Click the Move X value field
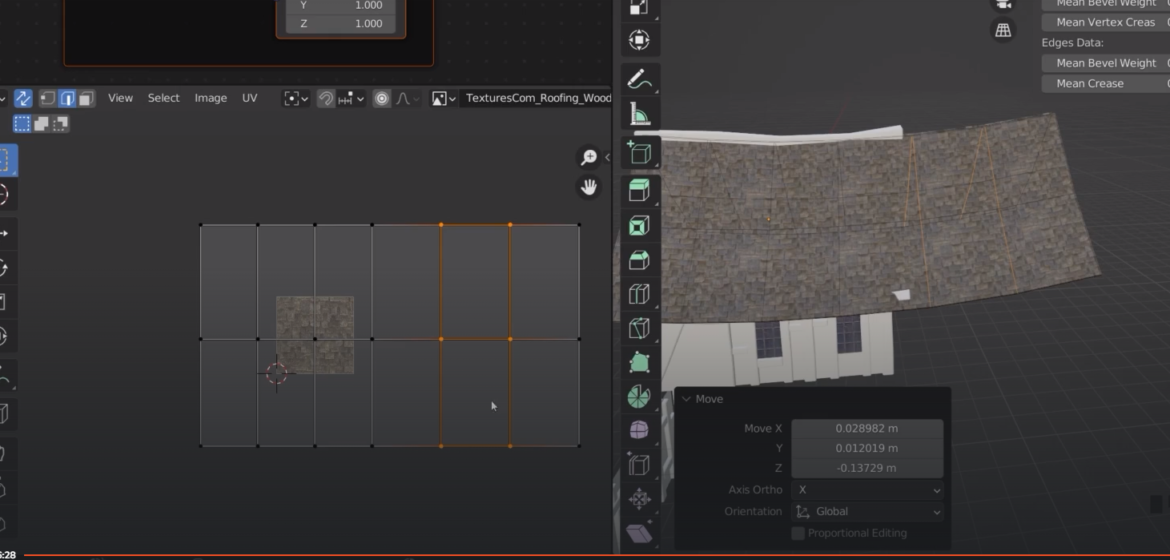This screenshot has width=1170, height=560. 866,428
